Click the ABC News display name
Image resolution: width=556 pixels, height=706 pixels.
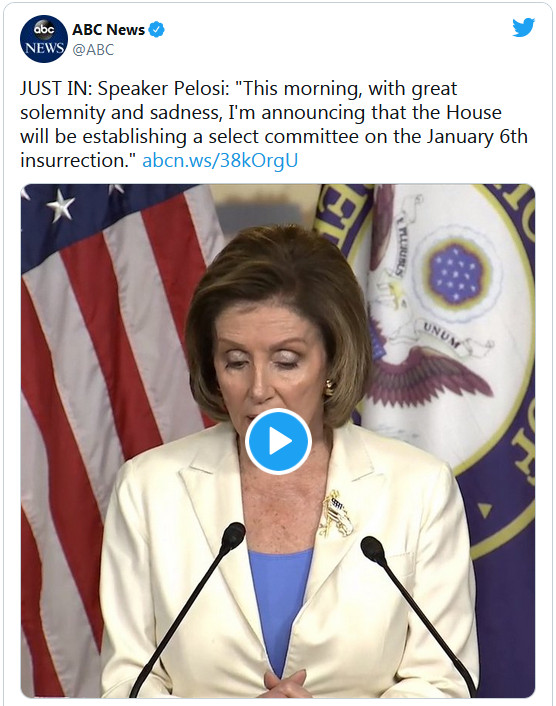coord(108,30)
